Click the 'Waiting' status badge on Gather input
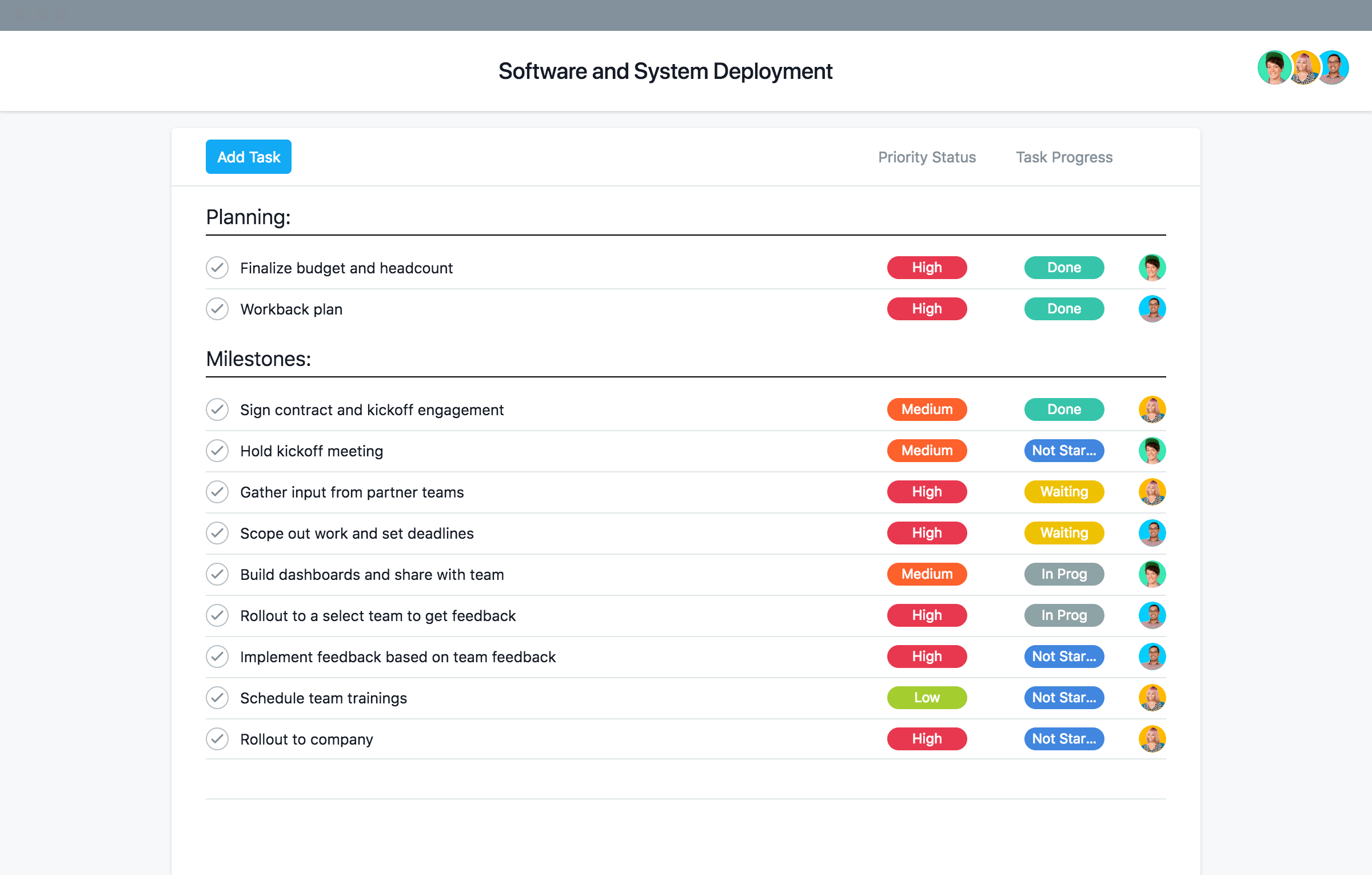The width and height of the screenshot is (1372, 875). click(1063, 492)
